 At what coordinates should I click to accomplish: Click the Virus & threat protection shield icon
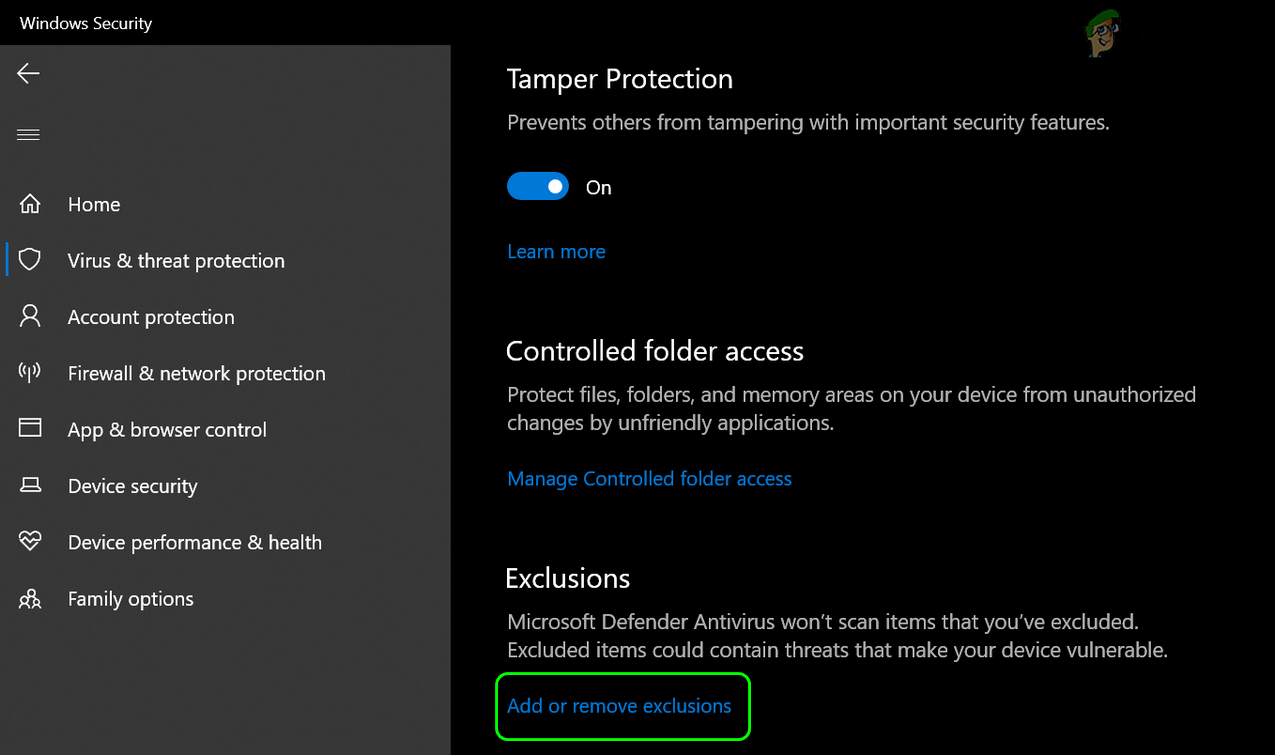[x=30, y=260]
